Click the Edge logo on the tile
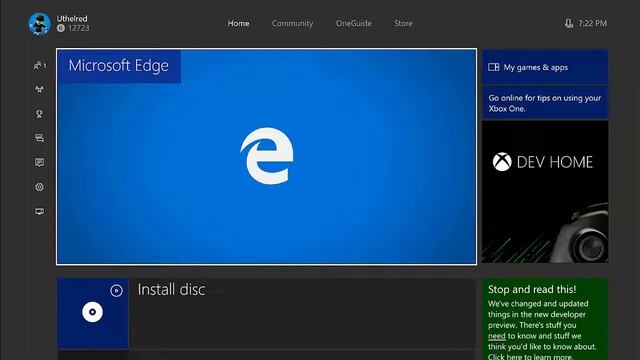This screenshot has width=640, height=360. pos(267,156)
